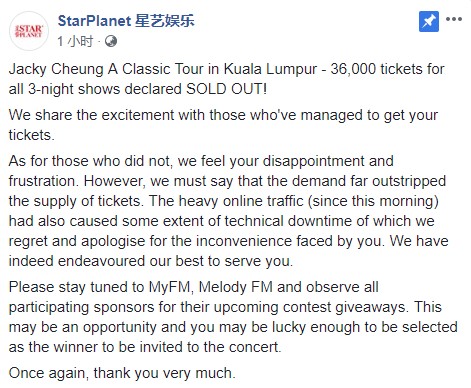Click paragraph starting As for those who

229,211
